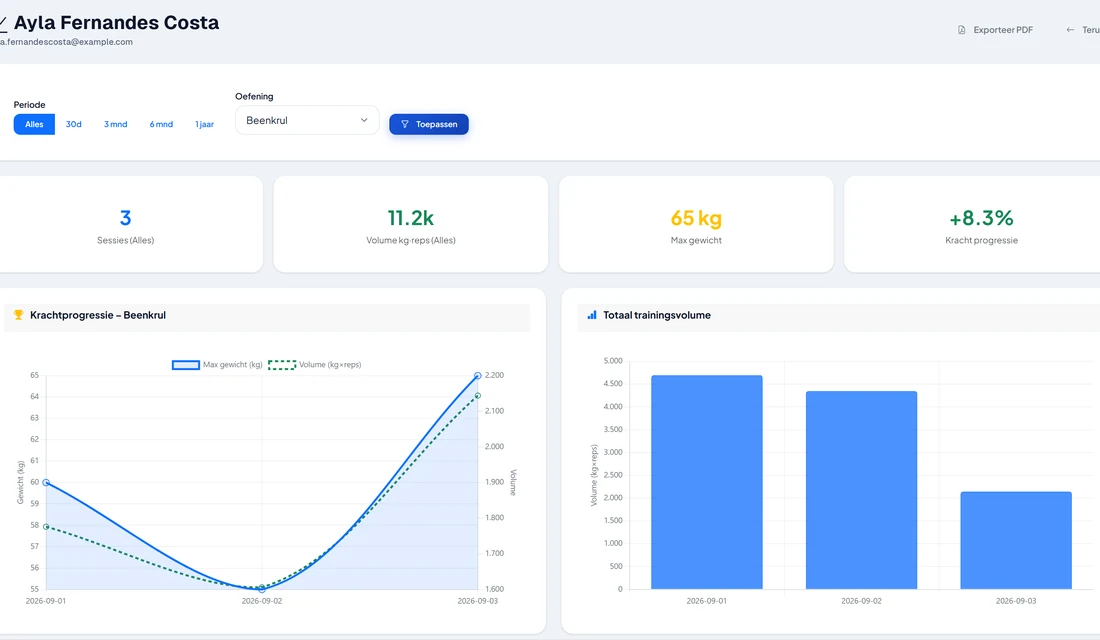Select the 6 mnd period filter
This screenshot has width=1100, height=640.
point(161,124)
